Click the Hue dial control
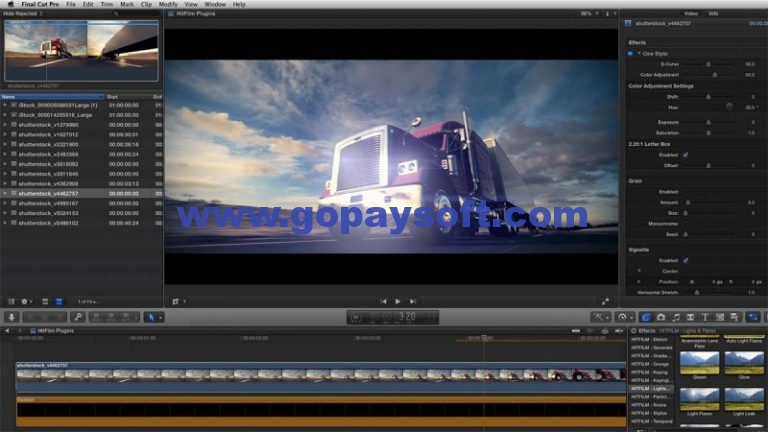 [x=729, y=107]
